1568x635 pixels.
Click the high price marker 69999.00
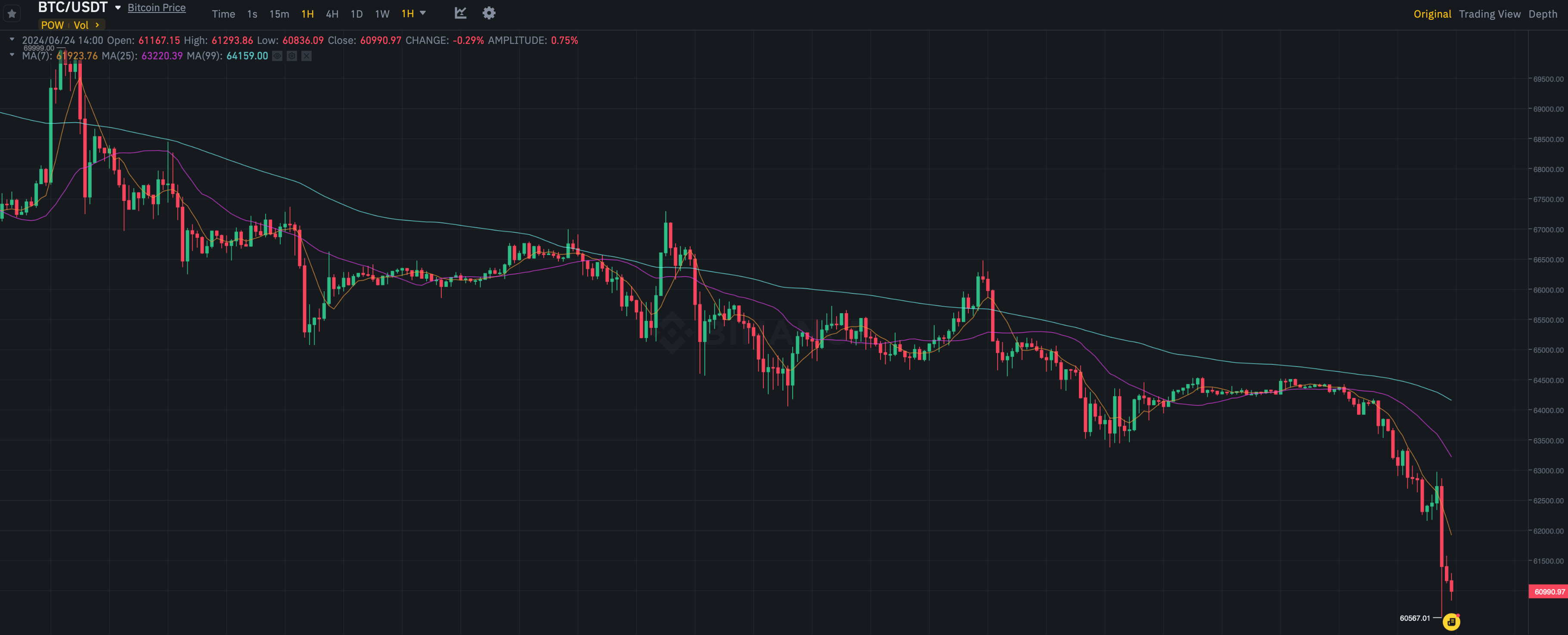point(39,48)
